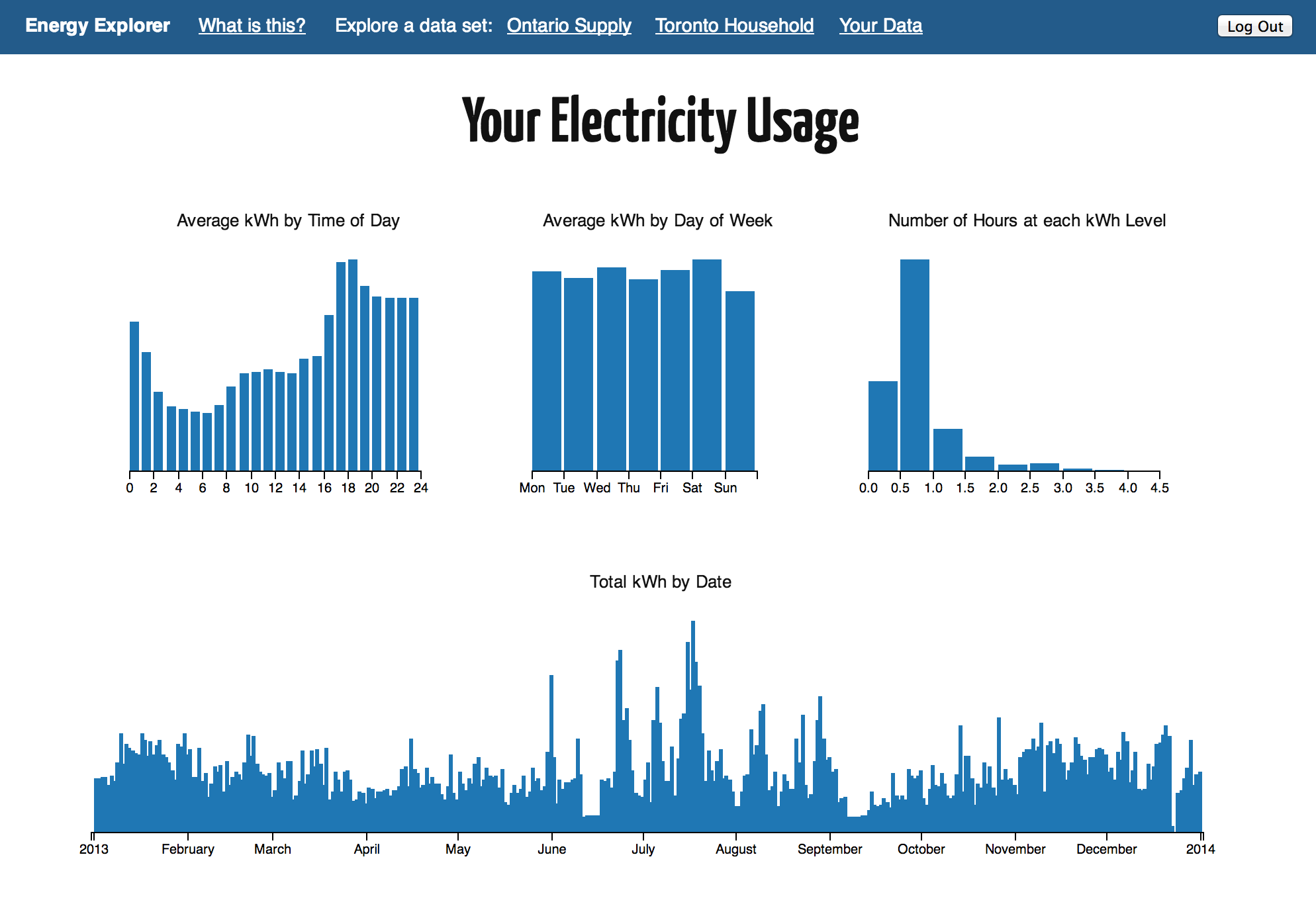Click the Log Out button
The width and height of the screenshot is (1316, 908).
(1254, 26)
